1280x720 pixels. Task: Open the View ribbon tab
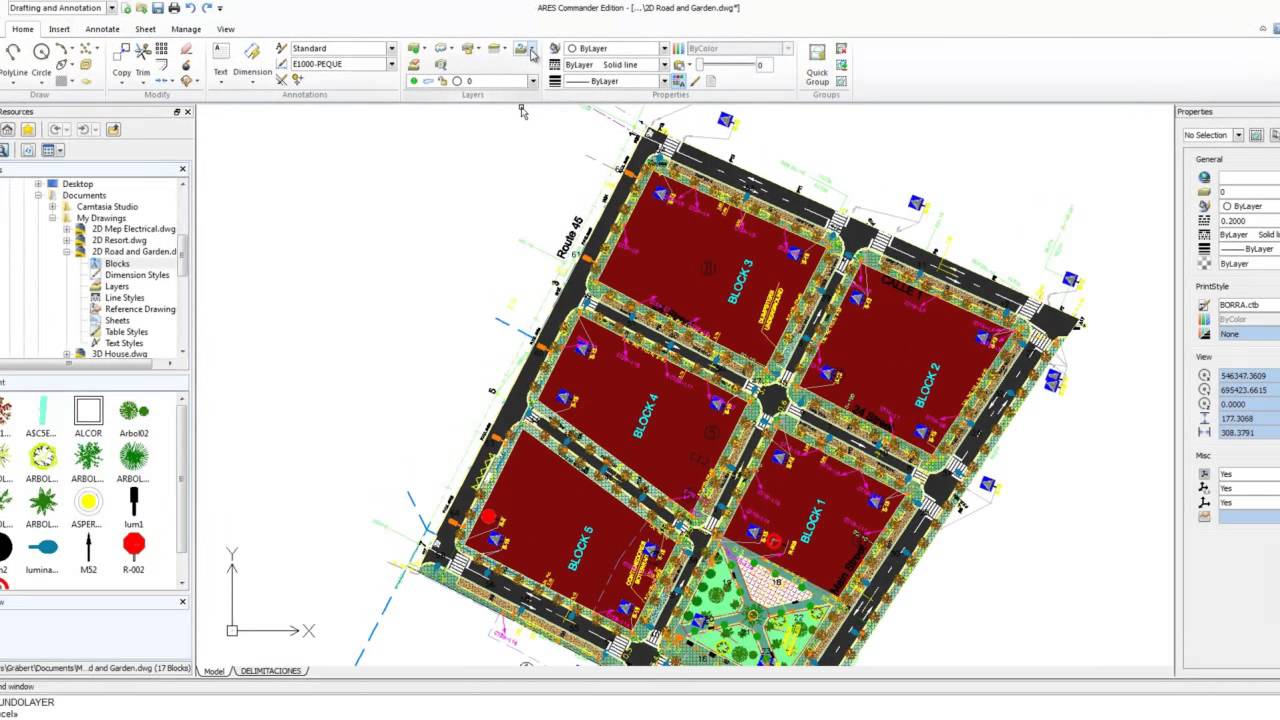point(226,29)
